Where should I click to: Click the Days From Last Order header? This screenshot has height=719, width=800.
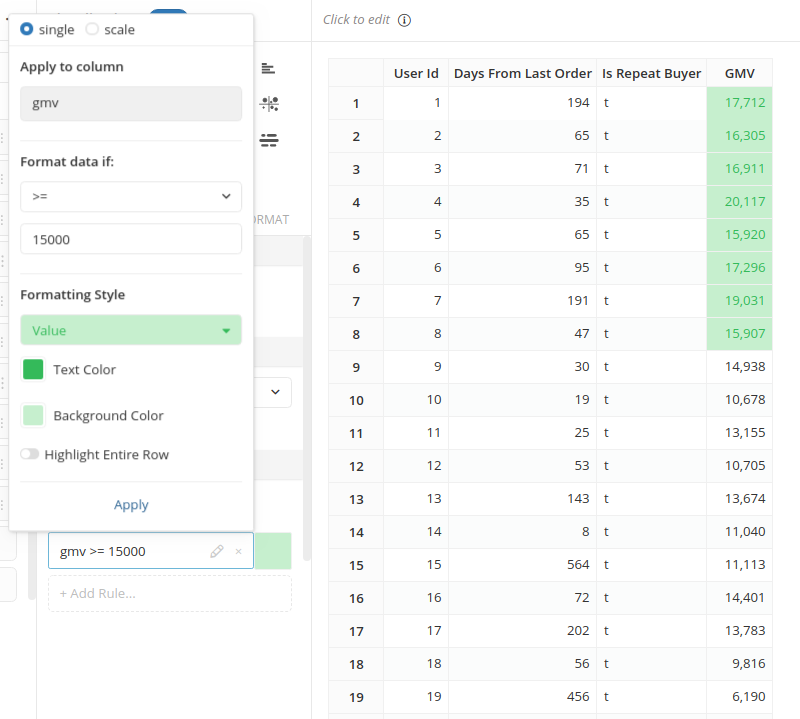click(522, 73)
